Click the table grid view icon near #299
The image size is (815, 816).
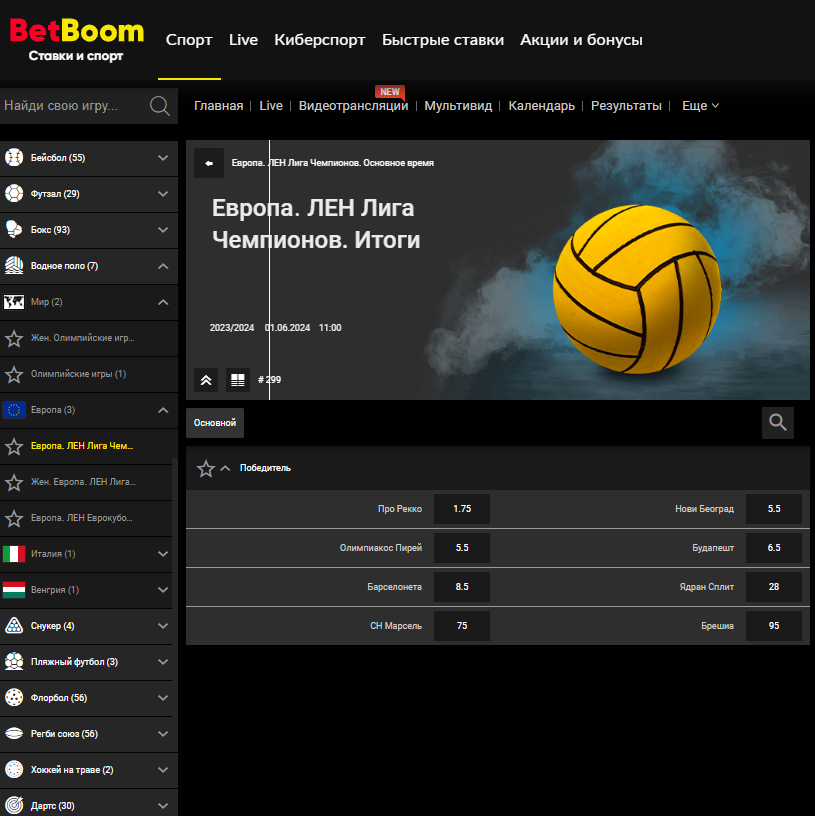click(x=238, y=380)
